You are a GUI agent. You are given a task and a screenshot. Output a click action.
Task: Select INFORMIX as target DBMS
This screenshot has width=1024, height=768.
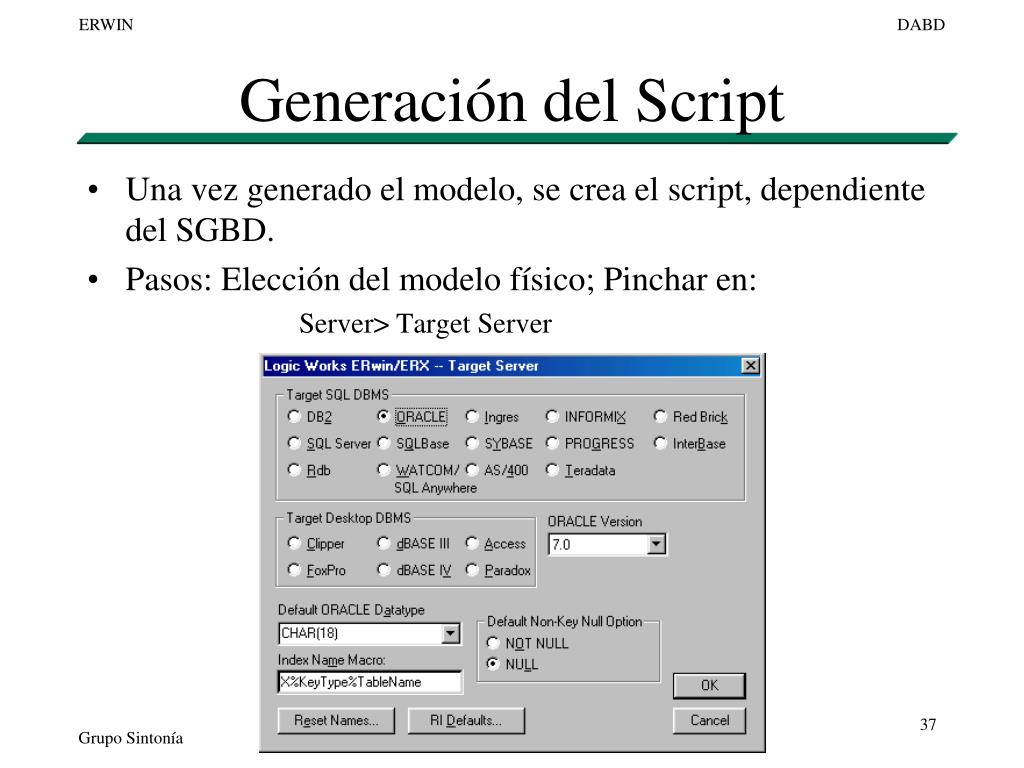552,417
